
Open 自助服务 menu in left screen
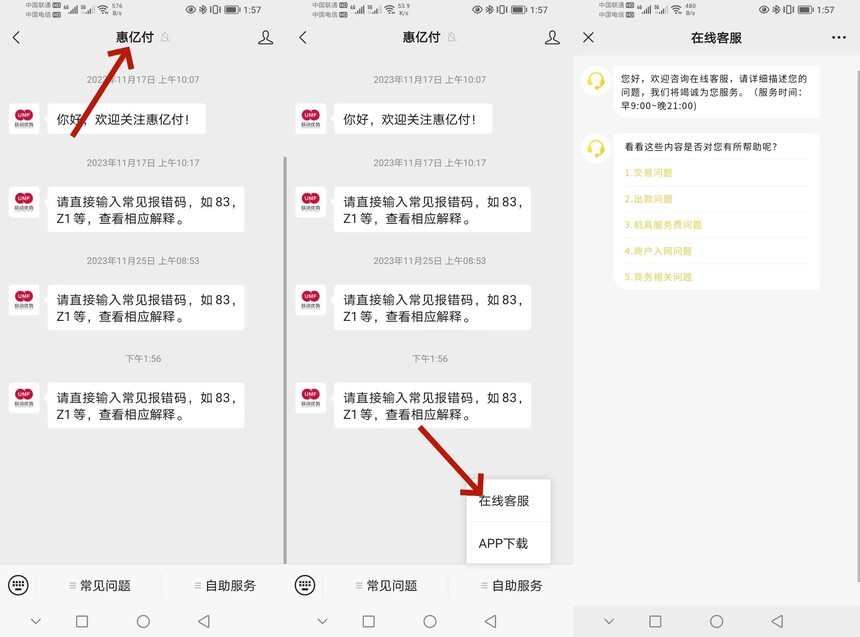[225, 585]
